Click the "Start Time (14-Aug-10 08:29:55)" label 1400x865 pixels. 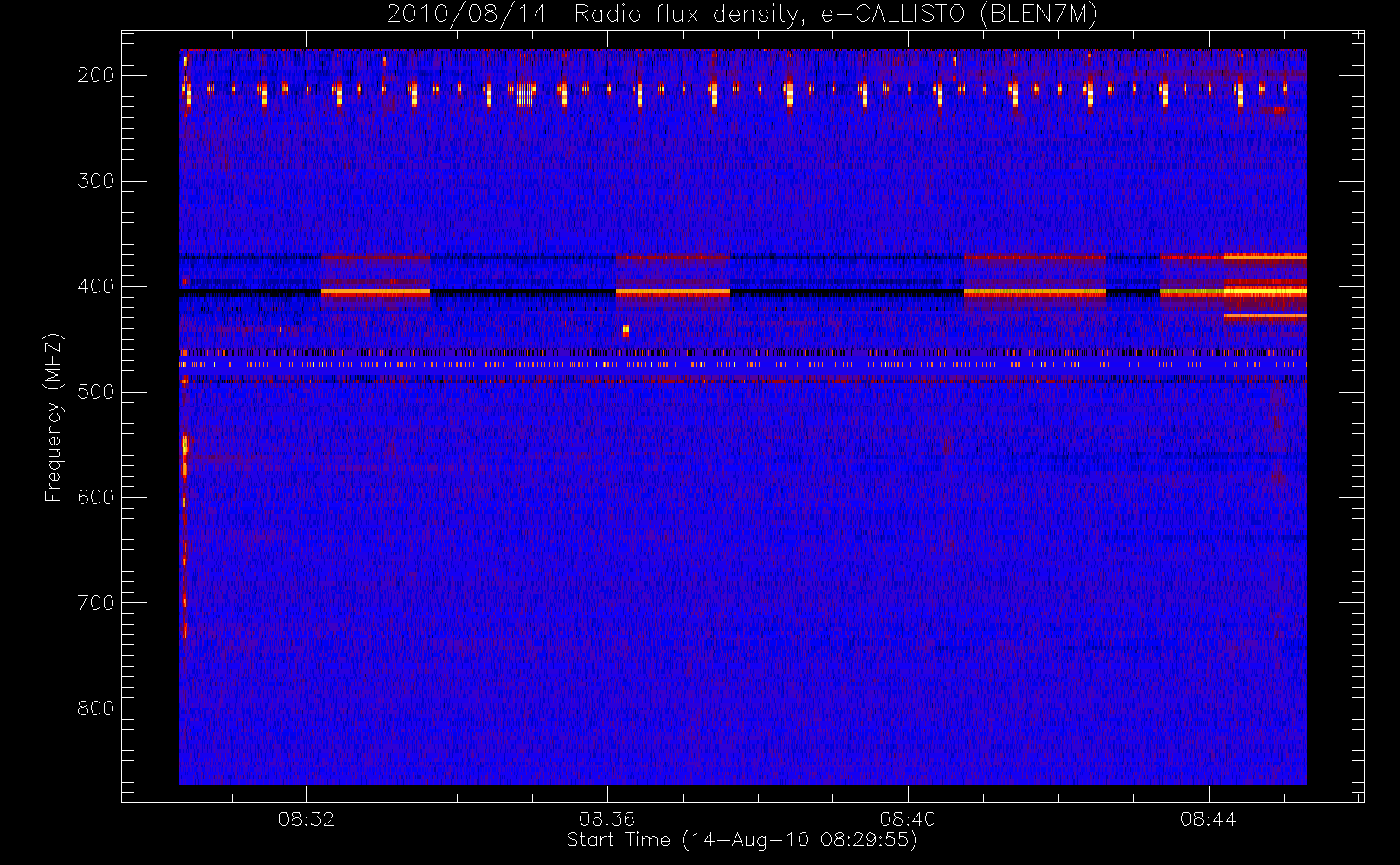[x=742, y=840]
